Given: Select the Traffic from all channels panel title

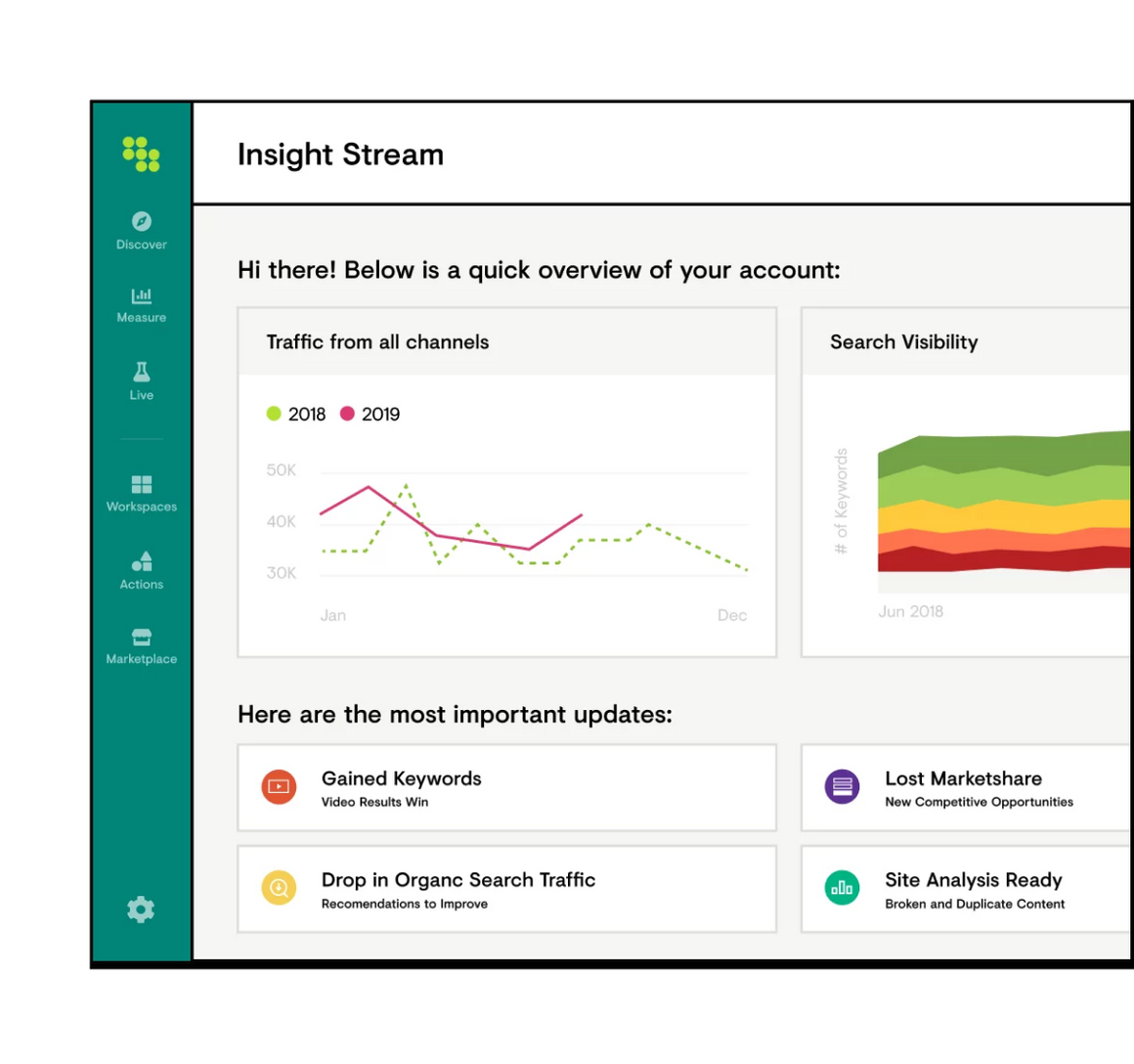Looking at the screenshot, I should (x=377, y=341).
